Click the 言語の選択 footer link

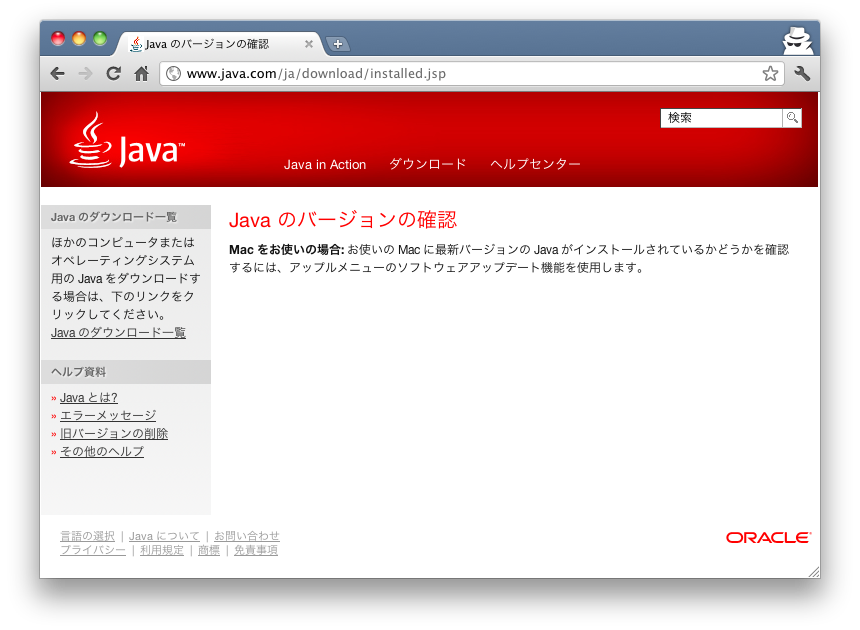[x=88, y=536]
